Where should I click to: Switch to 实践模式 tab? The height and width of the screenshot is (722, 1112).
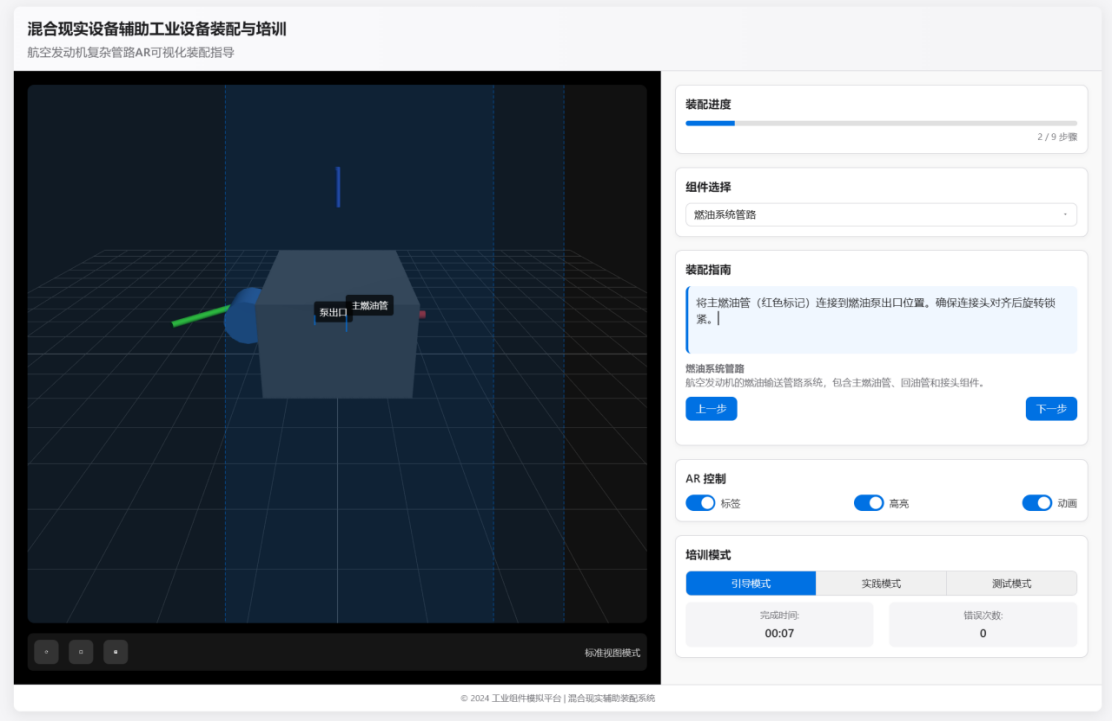pyautogui.click(x=881, y=583)
